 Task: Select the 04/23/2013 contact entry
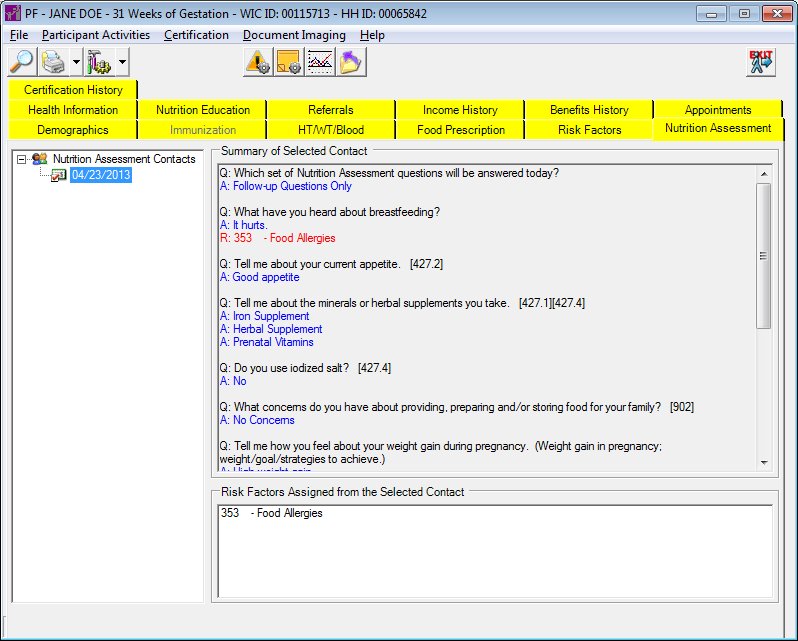point(101,175)
